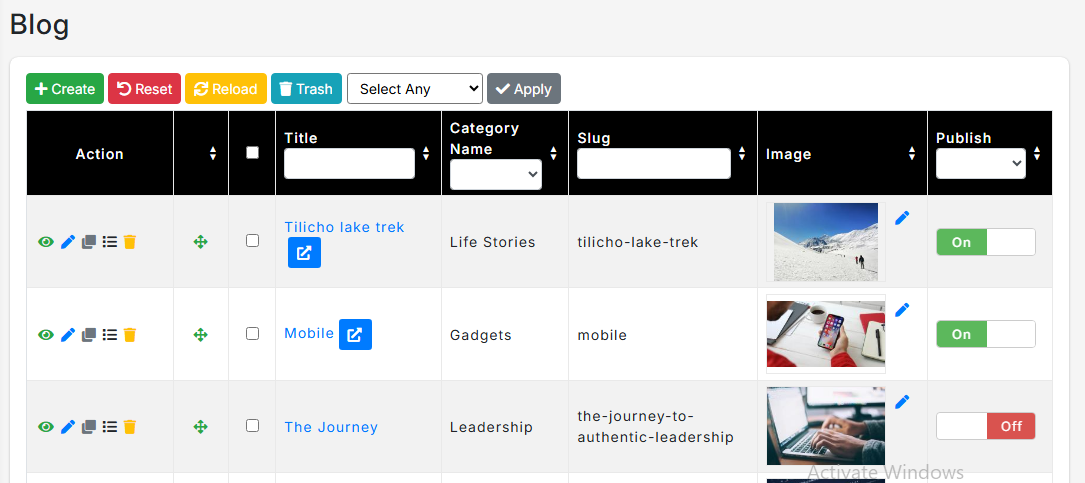Screen dimensions: 1085x483
Task: Click the Title filter input field
Action: [349, 163]
